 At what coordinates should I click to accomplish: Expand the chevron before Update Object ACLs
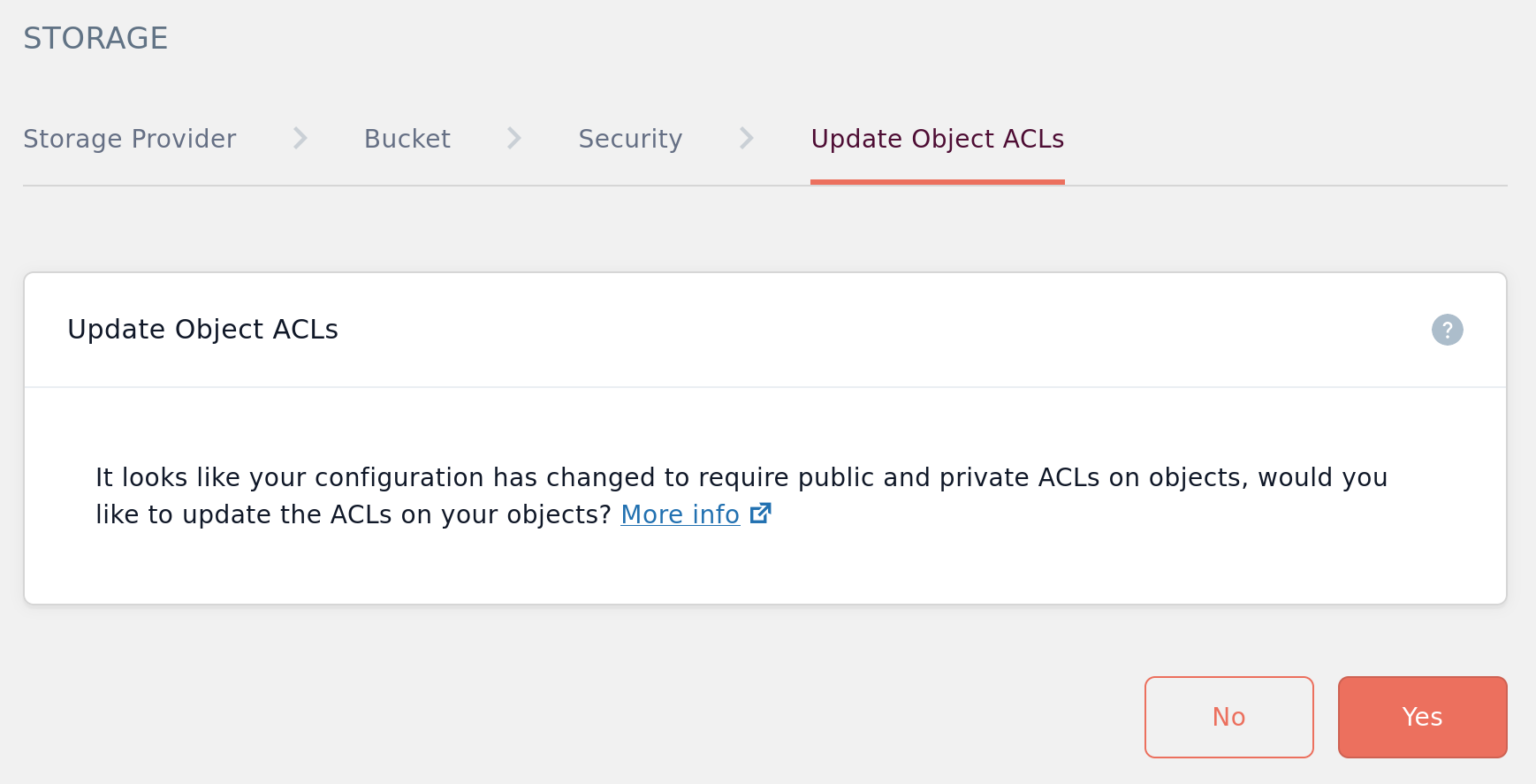coord(746,138)
